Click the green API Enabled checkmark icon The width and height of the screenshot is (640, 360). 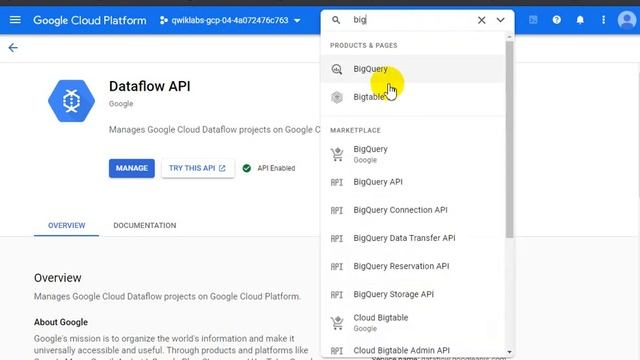[x=247, y=168]
